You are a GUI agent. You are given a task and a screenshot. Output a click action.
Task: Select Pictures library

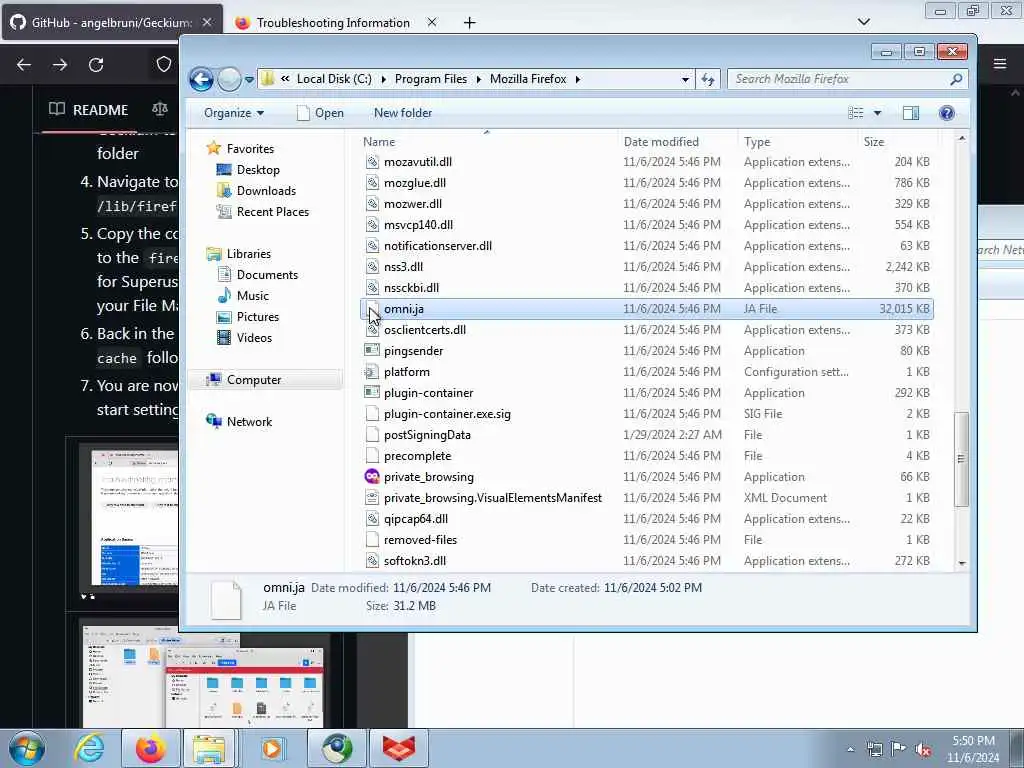(257, 317)
